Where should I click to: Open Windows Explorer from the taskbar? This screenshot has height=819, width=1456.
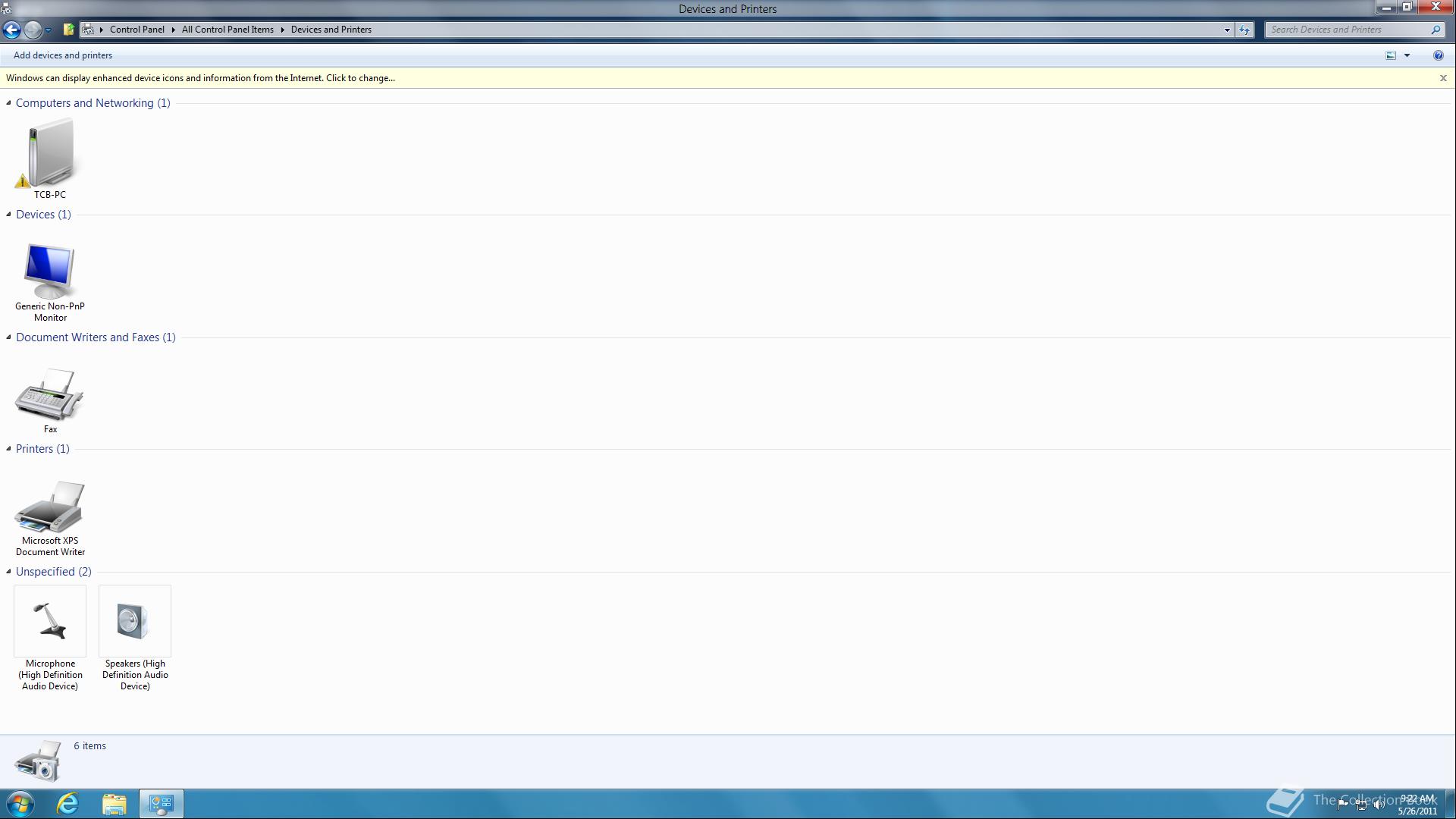point(114,804)
